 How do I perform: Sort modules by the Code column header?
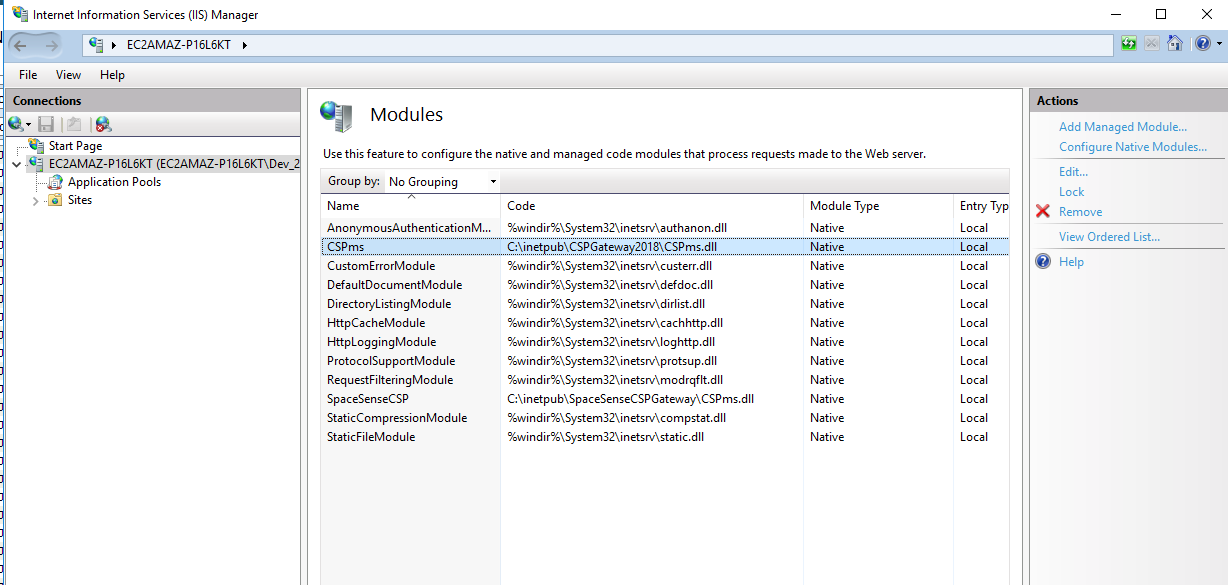tap(651, 206)
